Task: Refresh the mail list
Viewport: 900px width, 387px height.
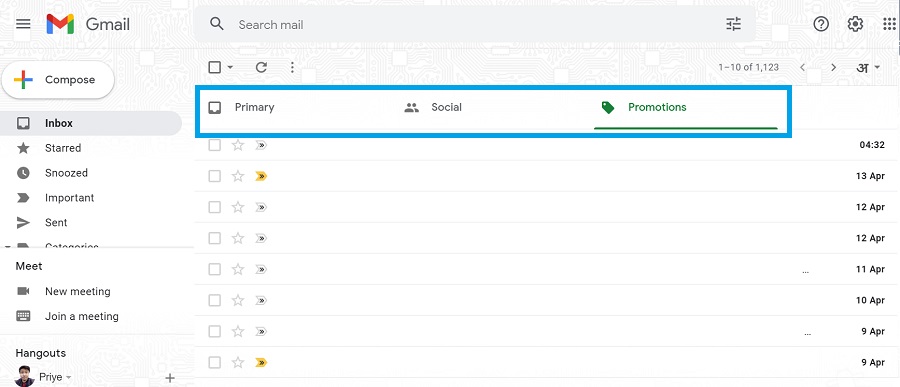Action: [261, 68]
